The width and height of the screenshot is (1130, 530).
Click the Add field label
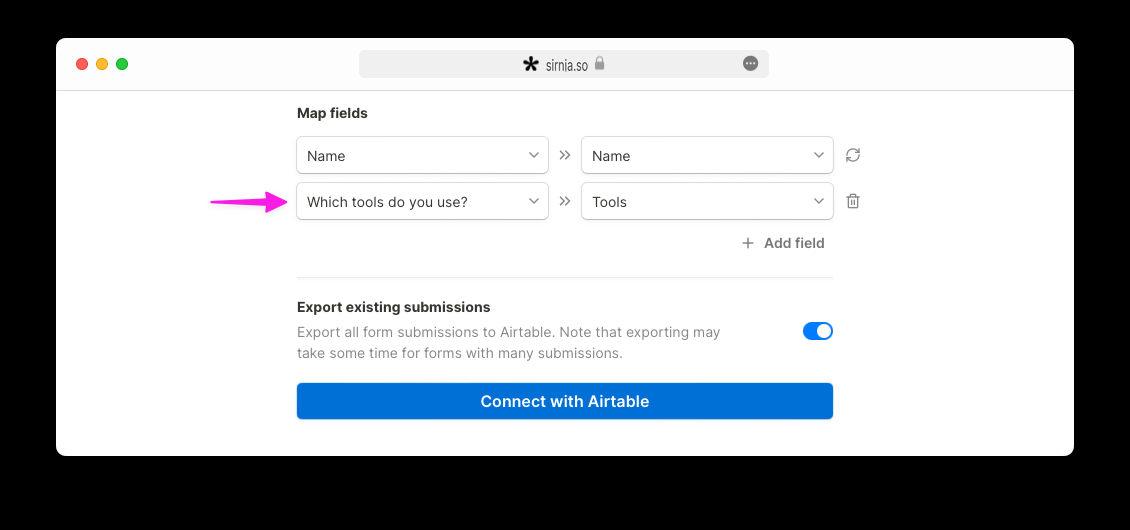(x=794, y=243)
